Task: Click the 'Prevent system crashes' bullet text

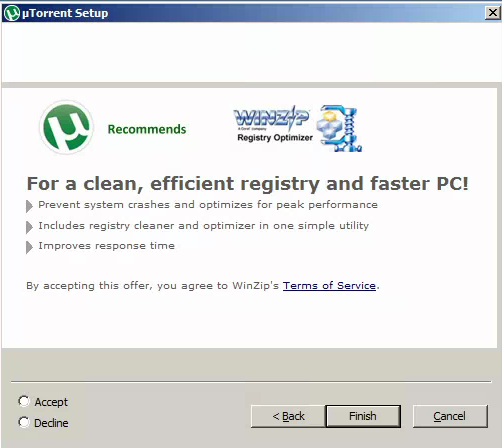Action: coord(208,205)
